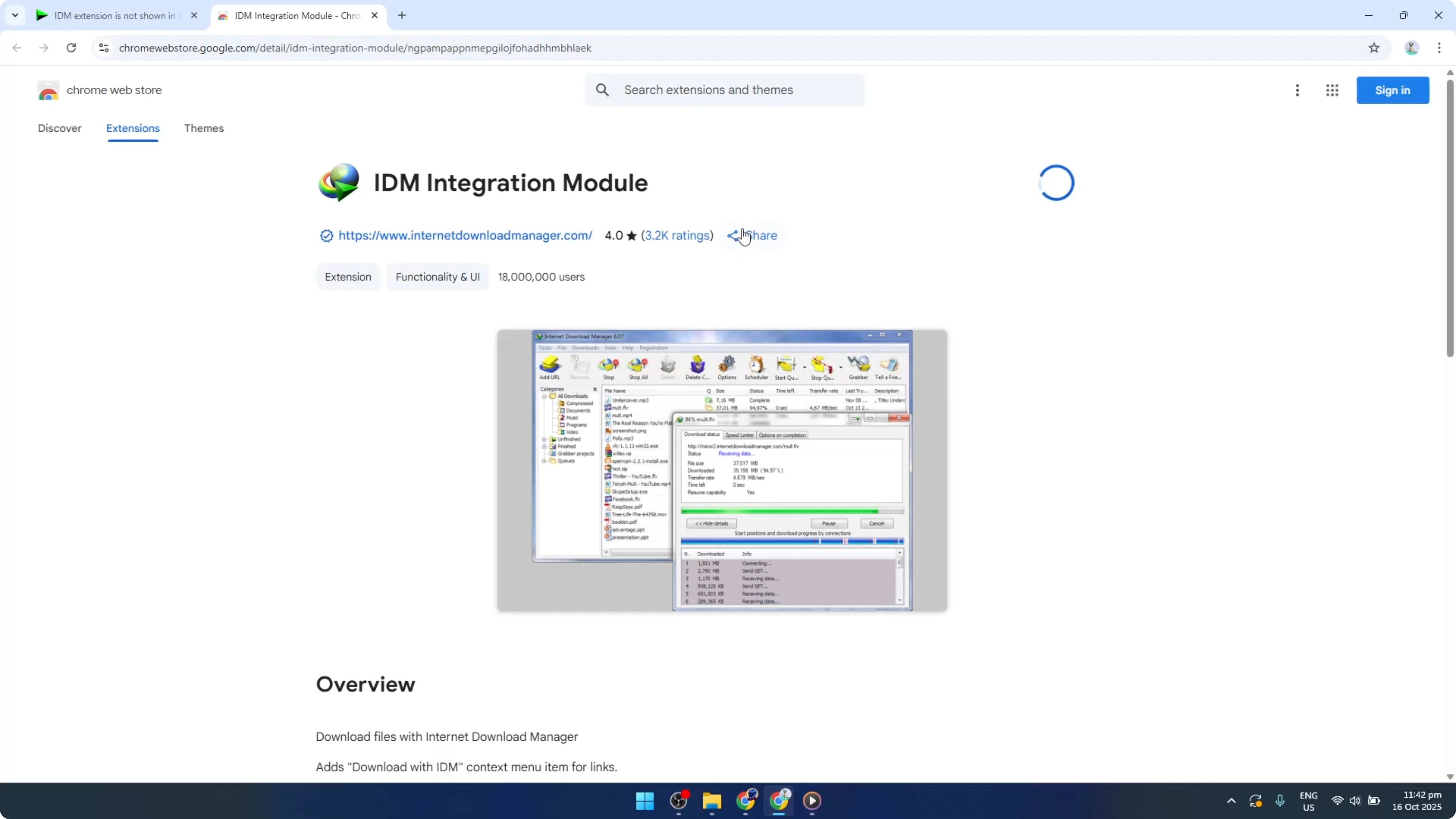
Task: Click the search magnifier in the store search bar
Action: [603, 90]
